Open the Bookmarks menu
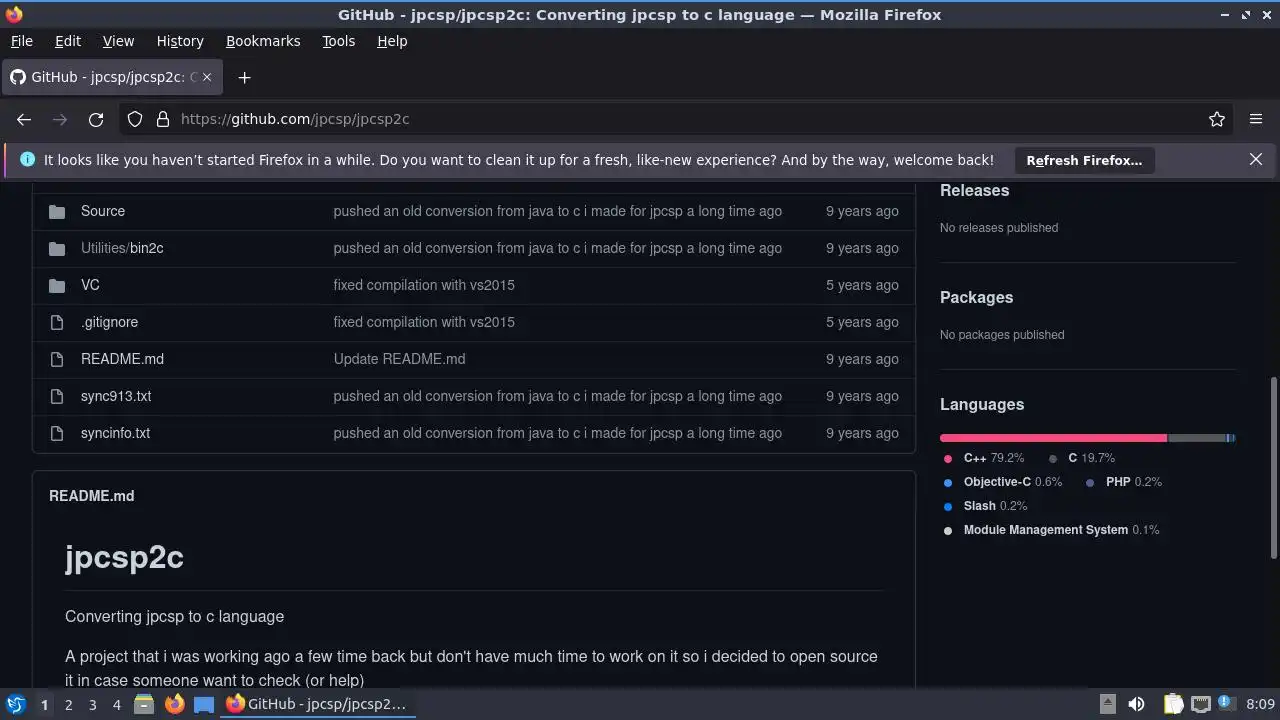The image size is (1280, 720). tap(263, 41)
